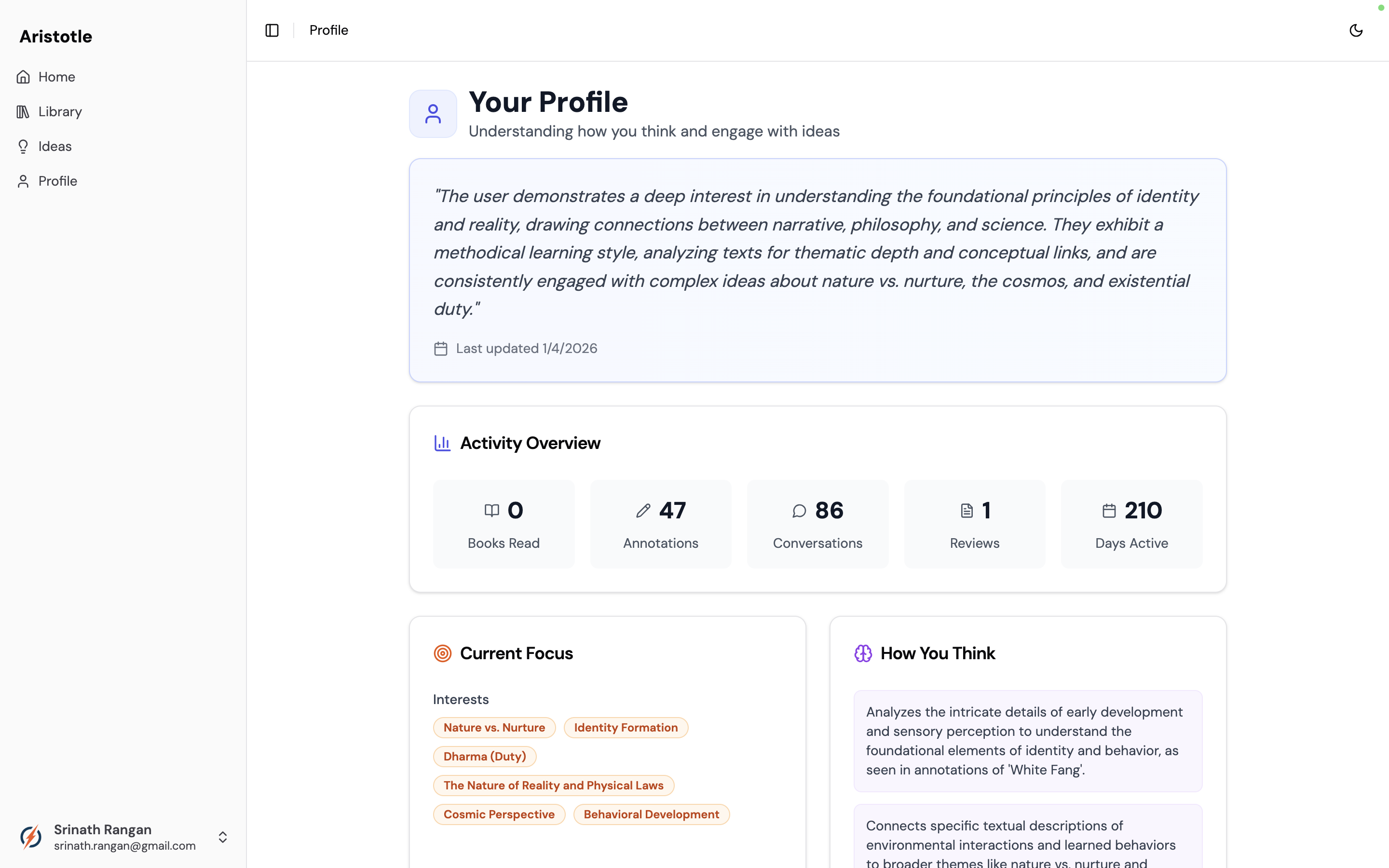Click the calendar icon beside Last updated
The image size is (1389, 868).
click(440, 349)
